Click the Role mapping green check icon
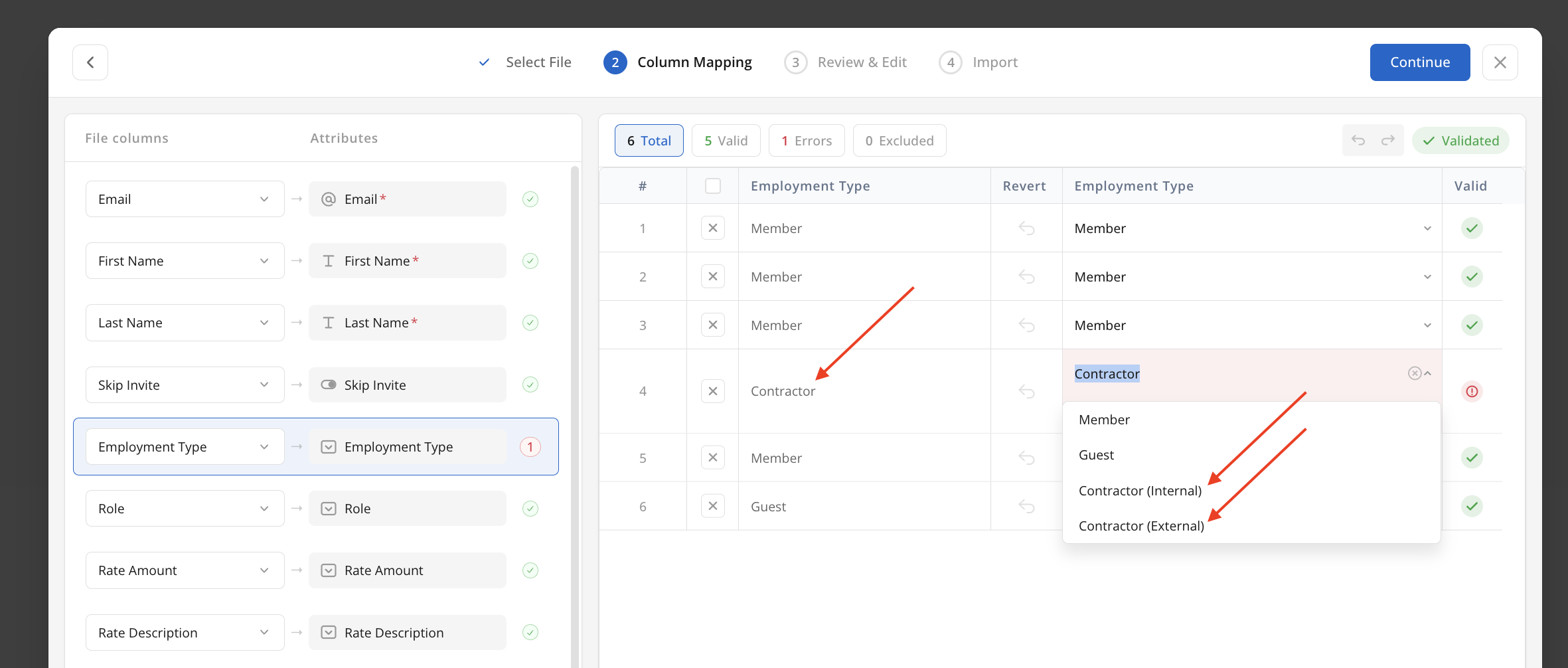Viewport: 1568px width, 668px height. pos(530,509)
